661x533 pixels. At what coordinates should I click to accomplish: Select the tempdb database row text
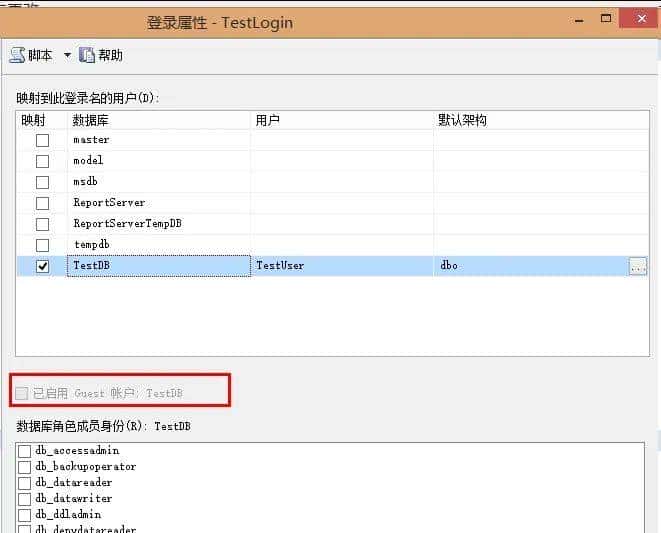(92, 245)
